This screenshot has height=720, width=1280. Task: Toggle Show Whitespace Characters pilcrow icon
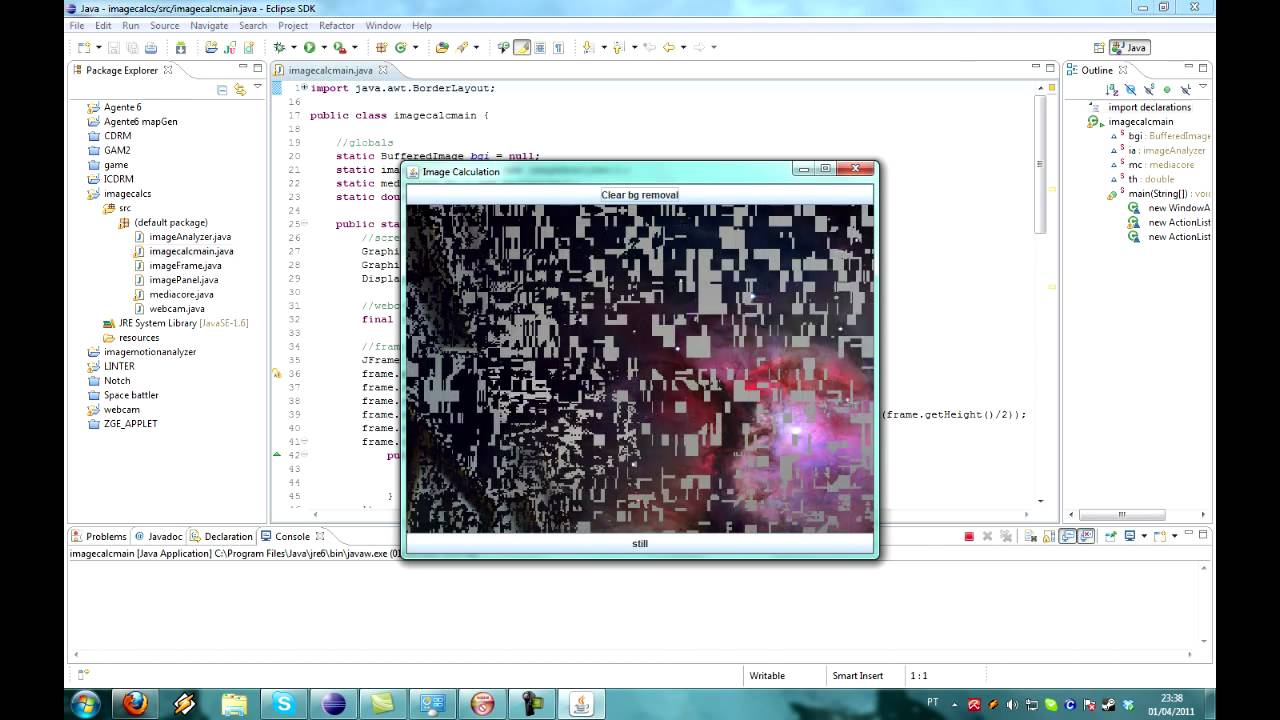tap(558, 47)
